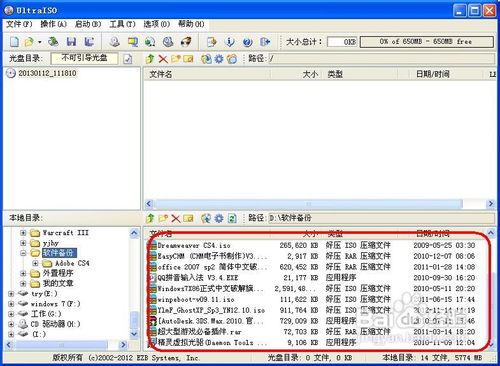Click the blue info icon in main toolbar
Screen dimensions: 500x366
click(229, 42)
